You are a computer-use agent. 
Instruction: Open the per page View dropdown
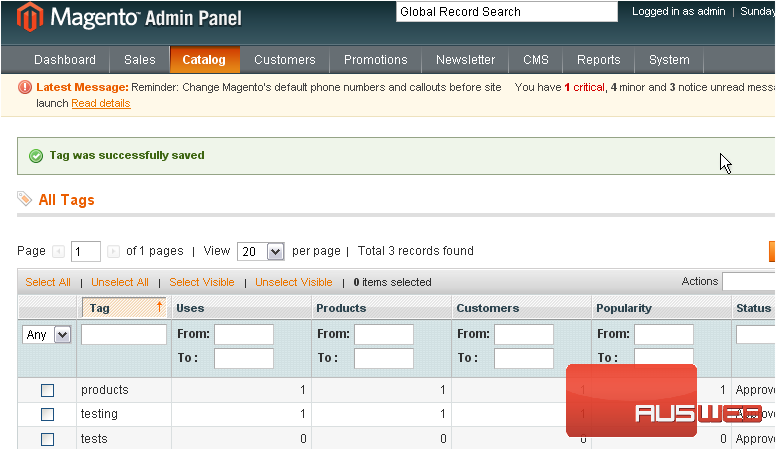click(x=260, y=251)
